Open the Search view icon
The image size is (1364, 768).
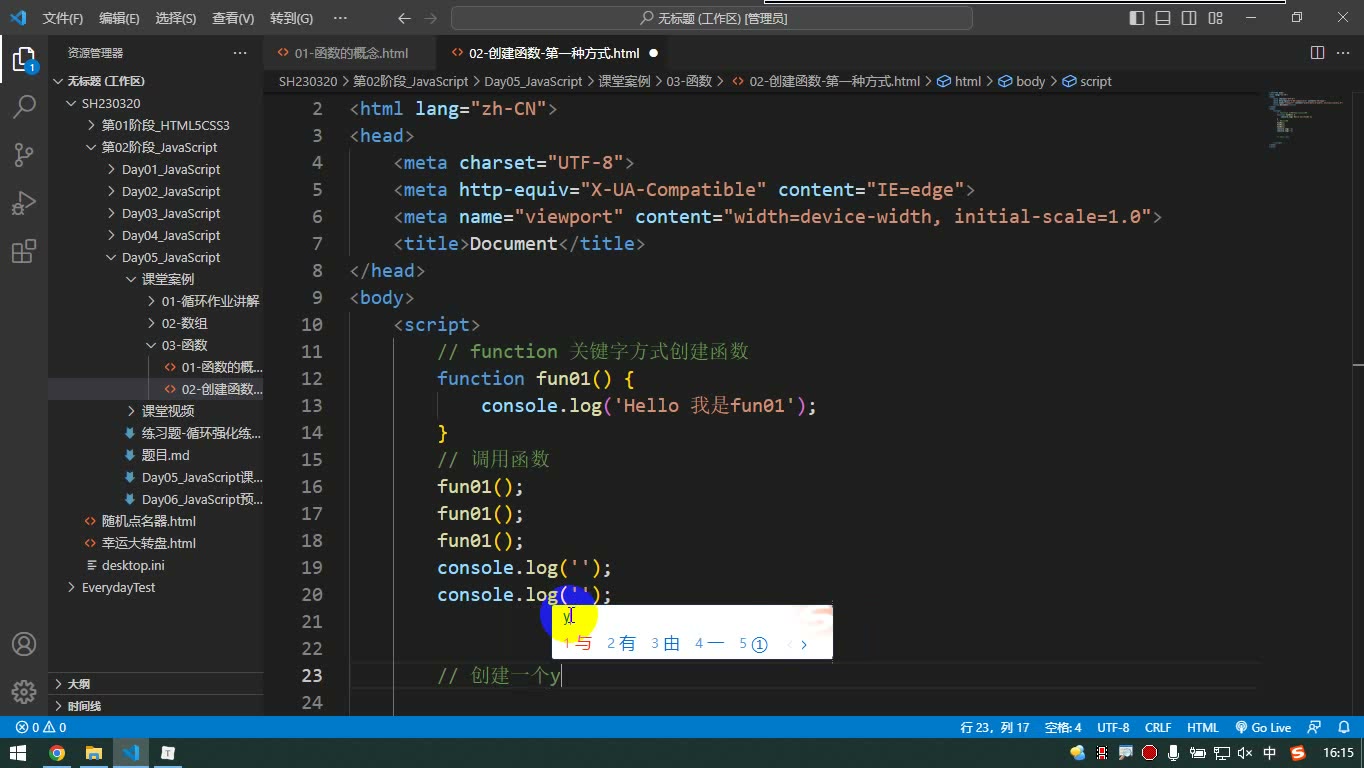[x=23, y=107]
